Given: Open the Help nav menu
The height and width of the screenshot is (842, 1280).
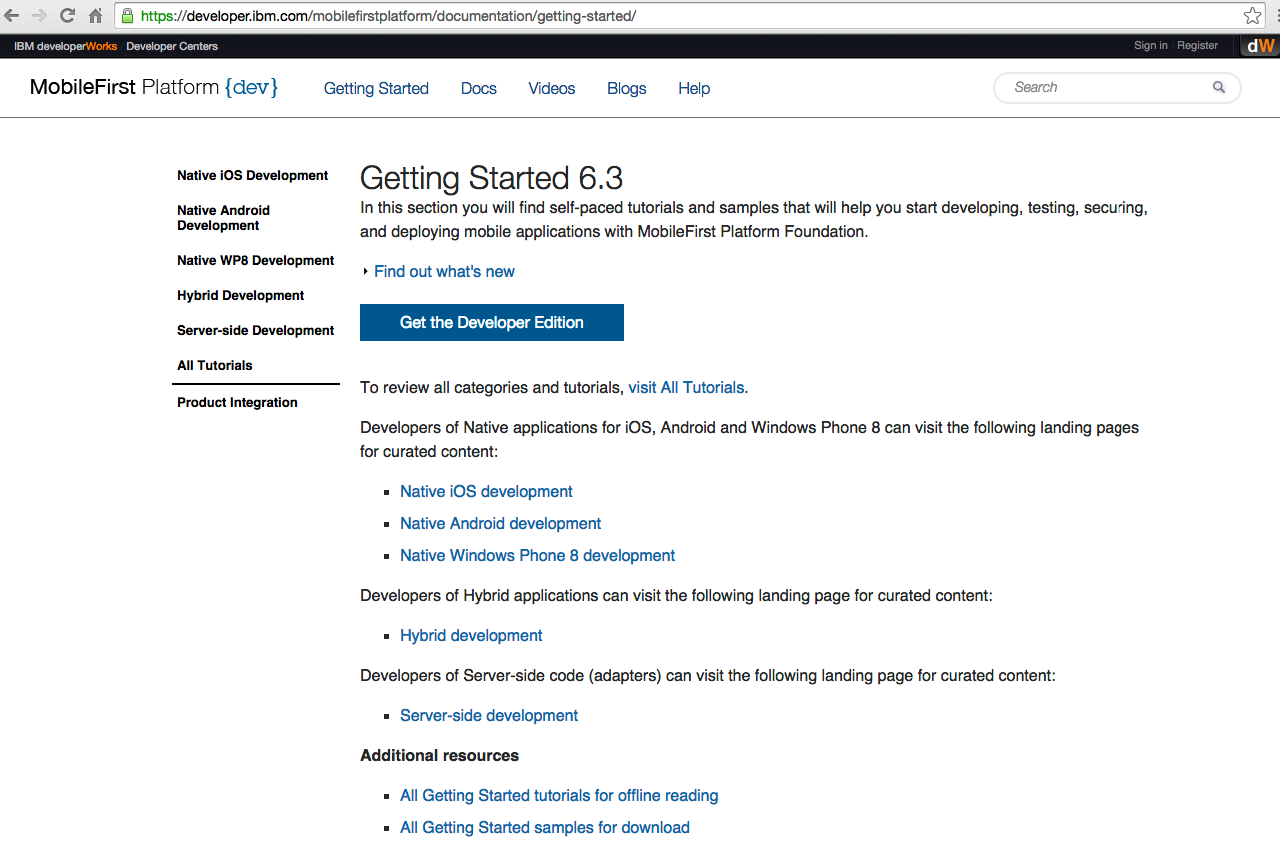Looking at the screenshot, I should 694,88.
